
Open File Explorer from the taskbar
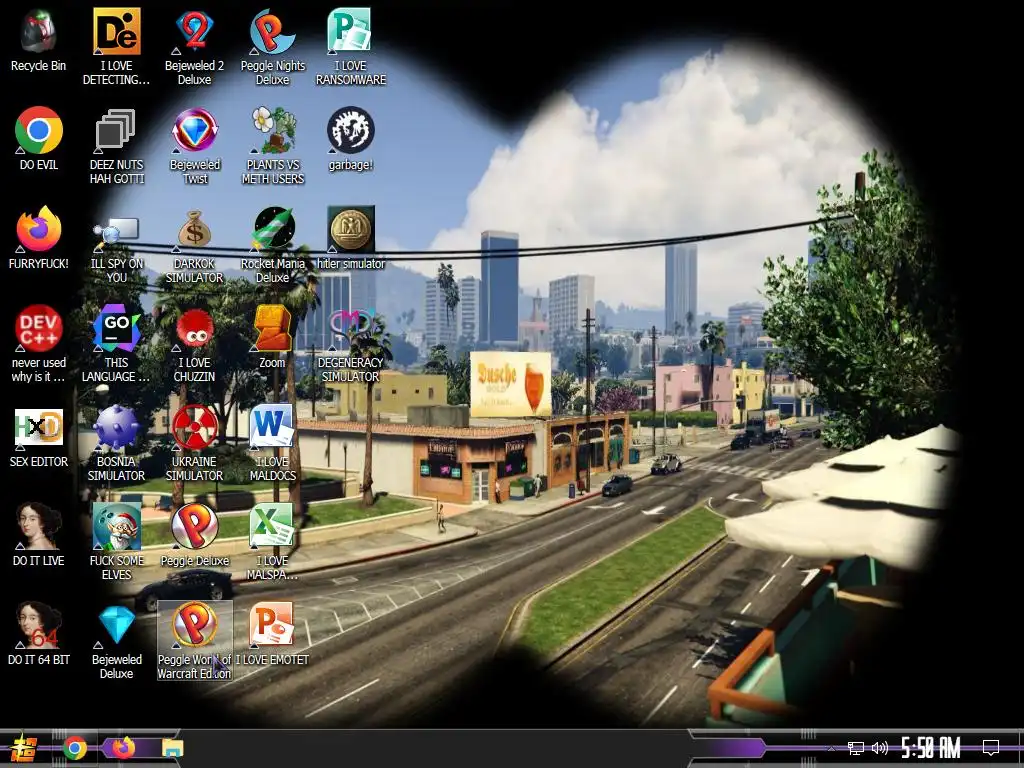(x=173, y=748)
